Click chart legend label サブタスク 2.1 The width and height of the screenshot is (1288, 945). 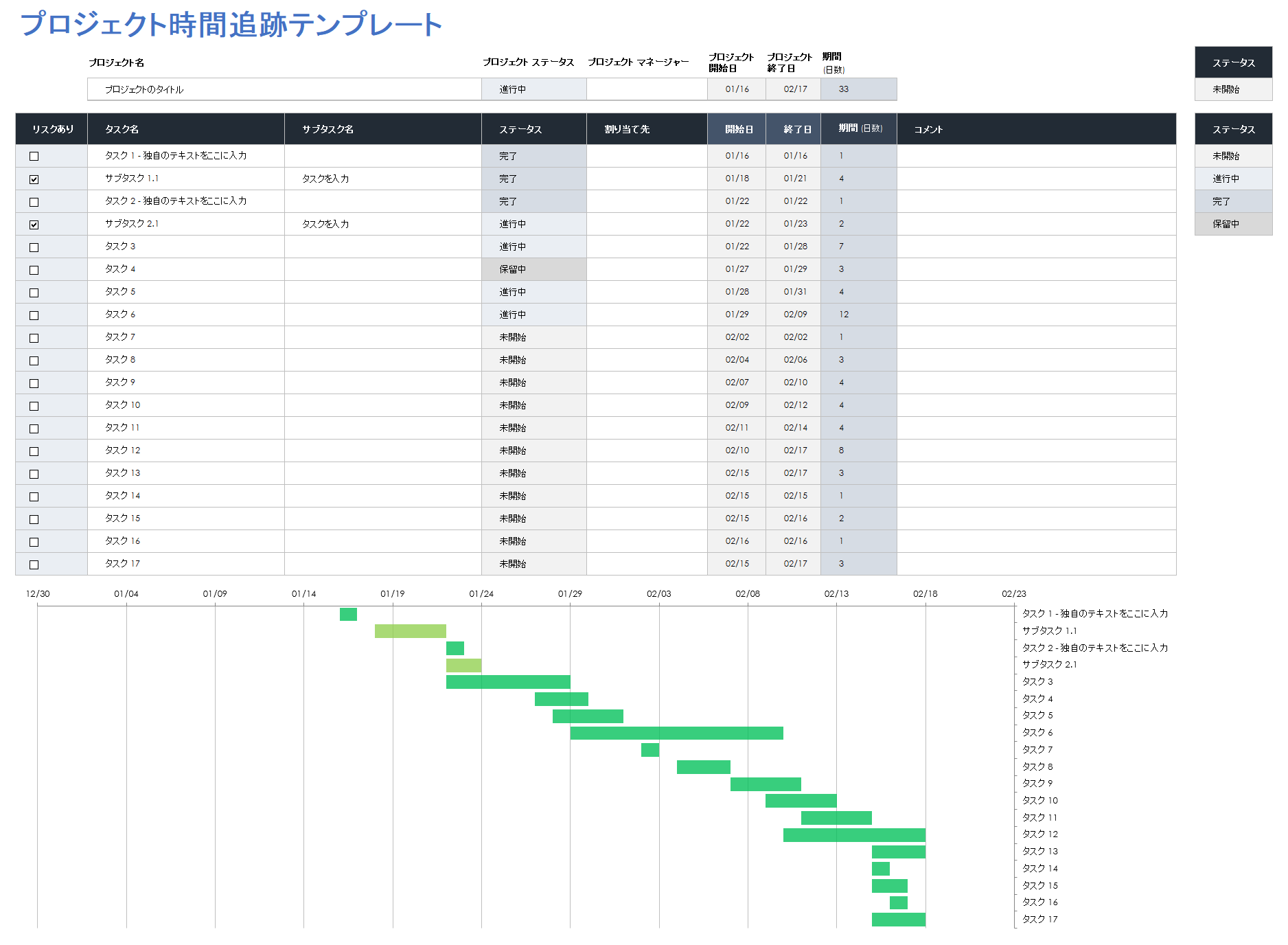coord(1049,665)
